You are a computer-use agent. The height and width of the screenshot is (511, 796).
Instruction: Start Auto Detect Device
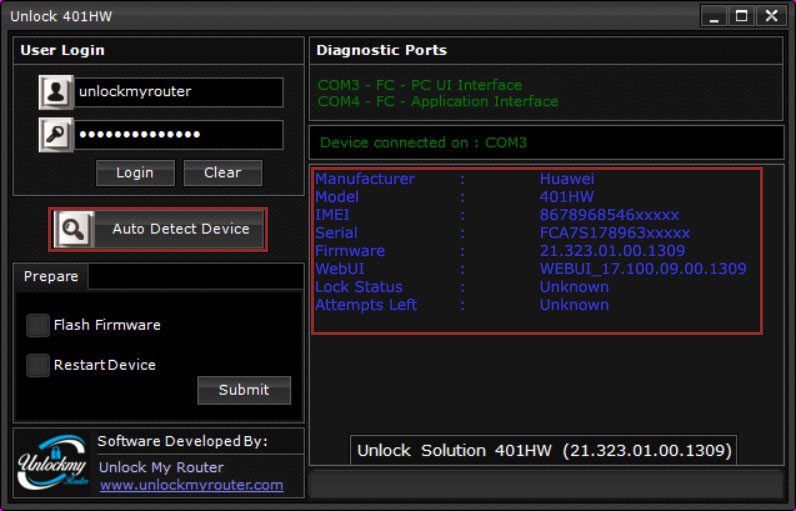pos(158,229)
